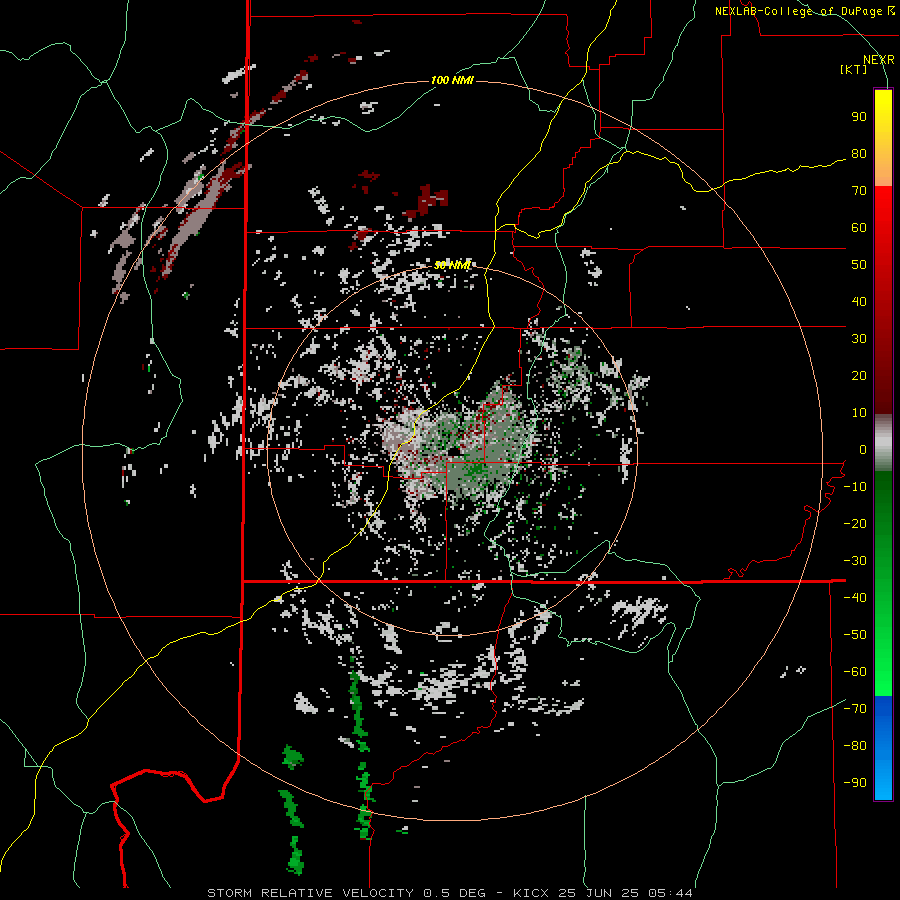This screenshot has width=900, height=900.
Task: Click the 50 NMI range ring label
Action: pos(452,265)
